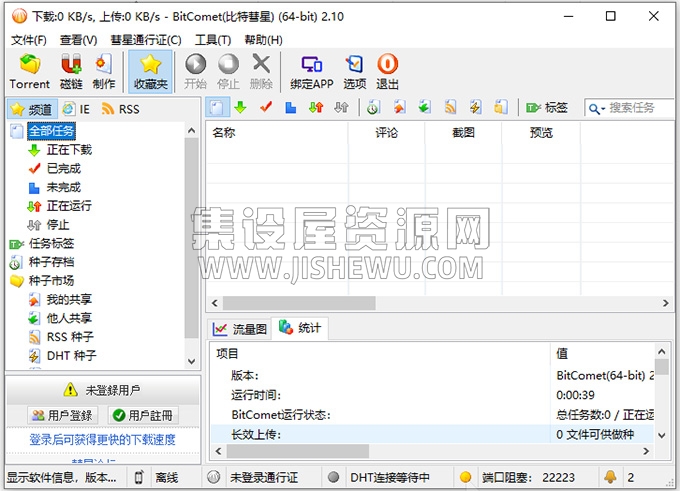Open the 帮助(H) menu
The width and height of the screenshot is (680, 491).
[263, 40]
